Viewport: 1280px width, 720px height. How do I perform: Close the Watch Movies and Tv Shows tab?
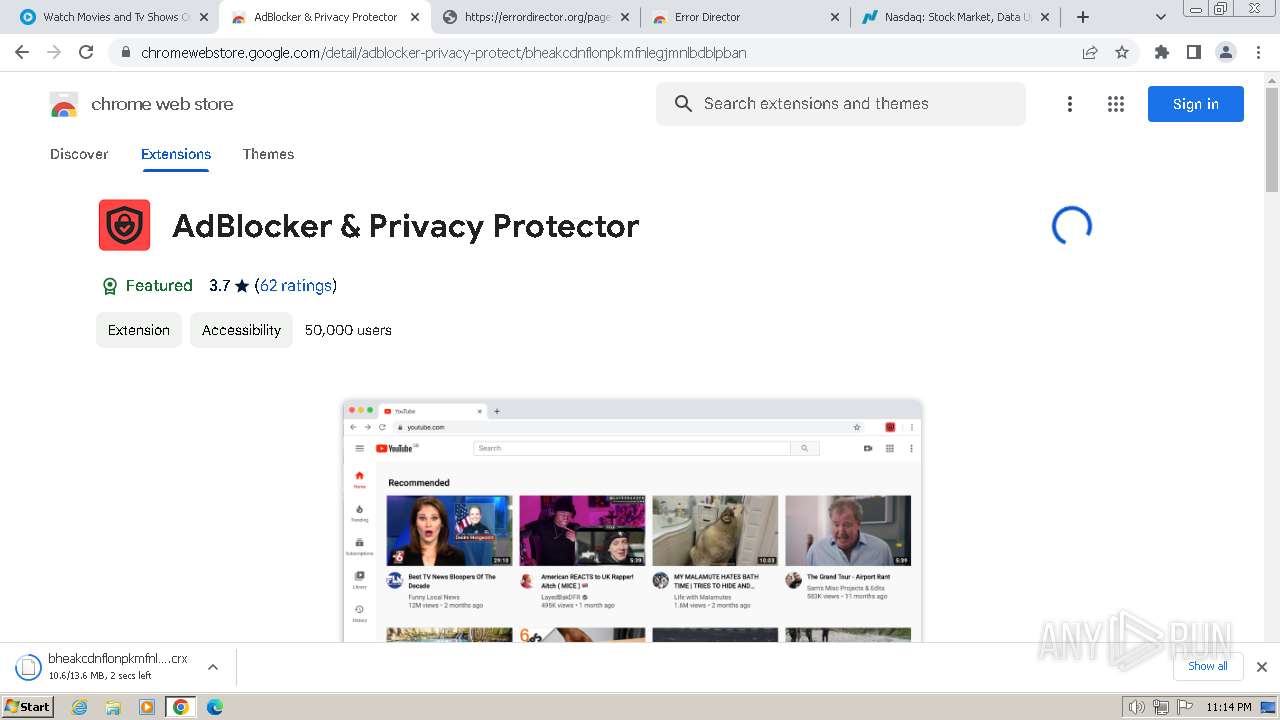coord(204,17)
